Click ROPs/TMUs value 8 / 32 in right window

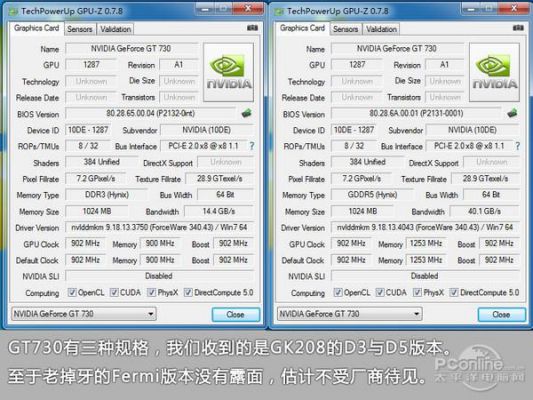354,146
